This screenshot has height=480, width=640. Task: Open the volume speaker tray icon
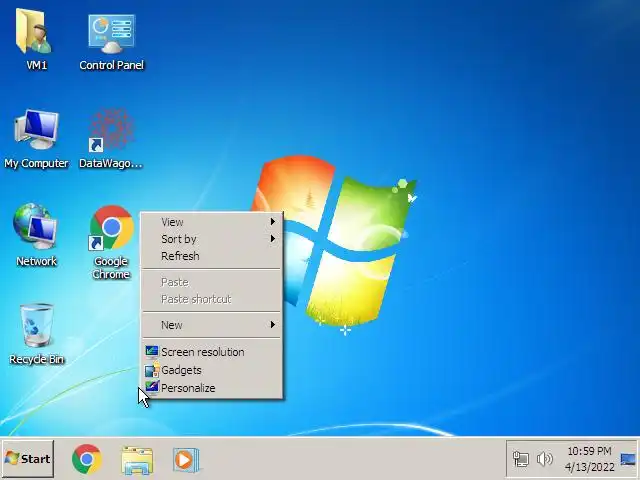point(544,459)
